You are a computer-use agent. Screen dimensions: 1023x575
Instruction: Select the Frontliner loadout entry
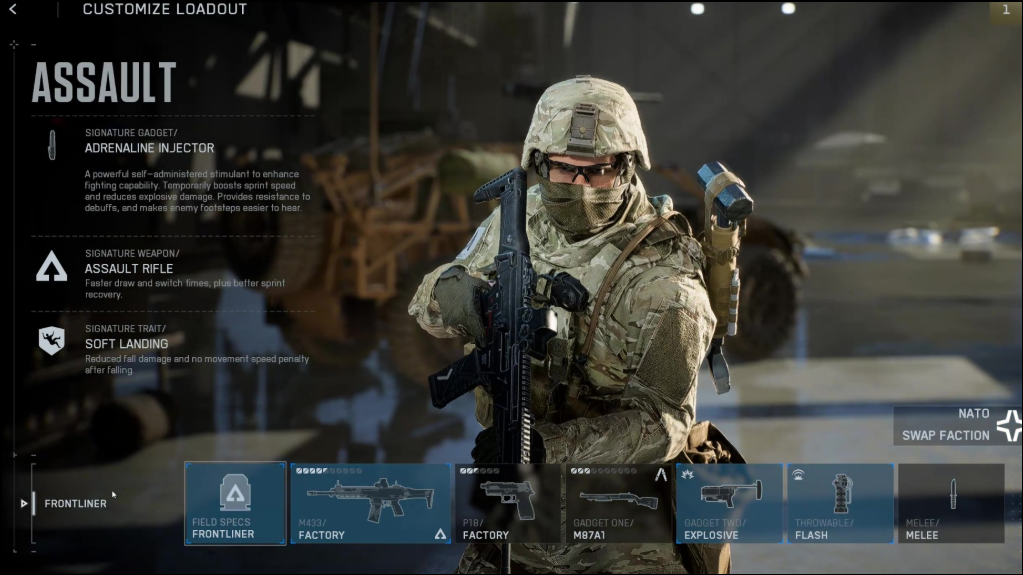click(75, 503)
